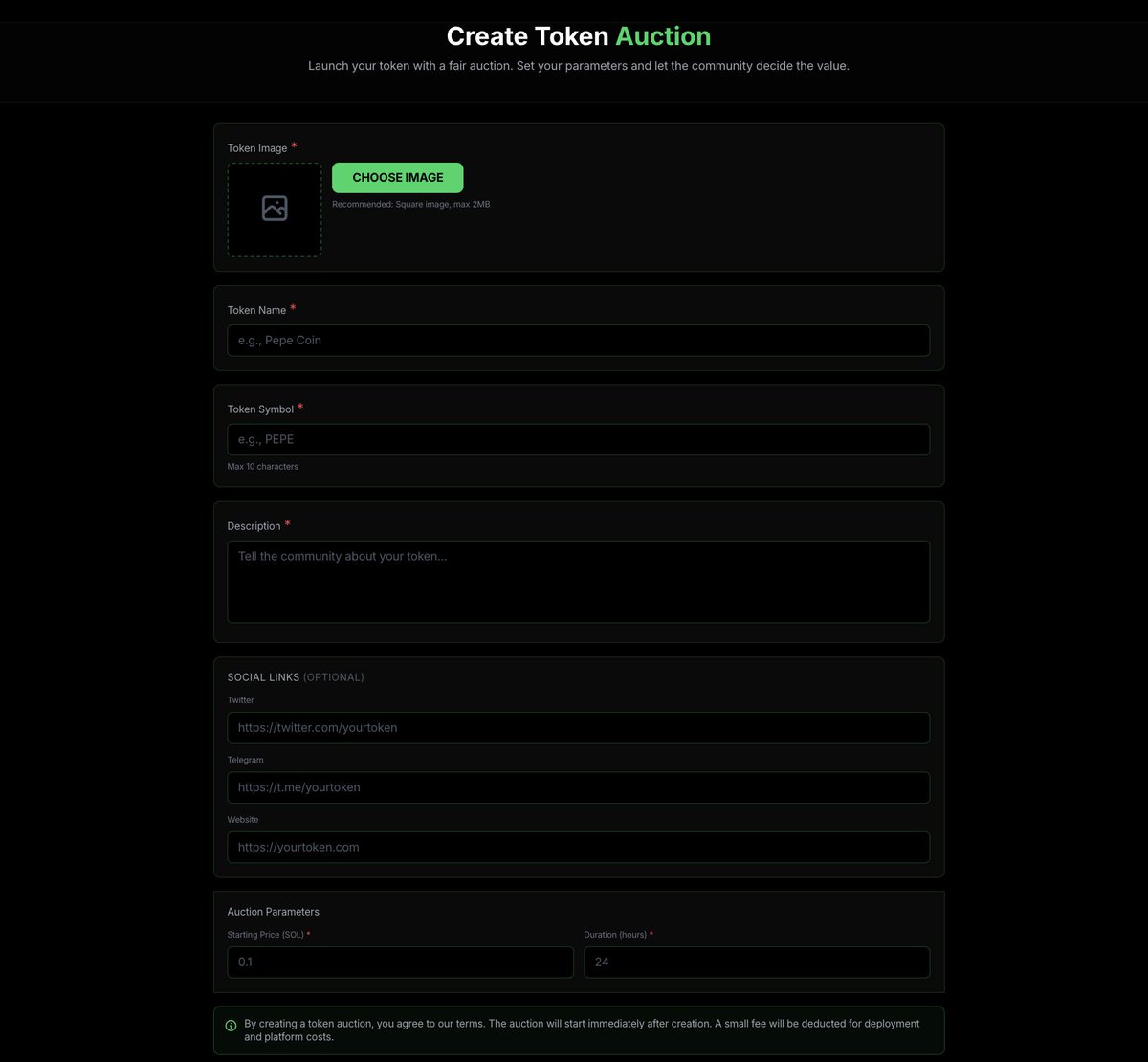
Task: Click the CHOOSE IMAGE button
Action: (x=397, y=177)
